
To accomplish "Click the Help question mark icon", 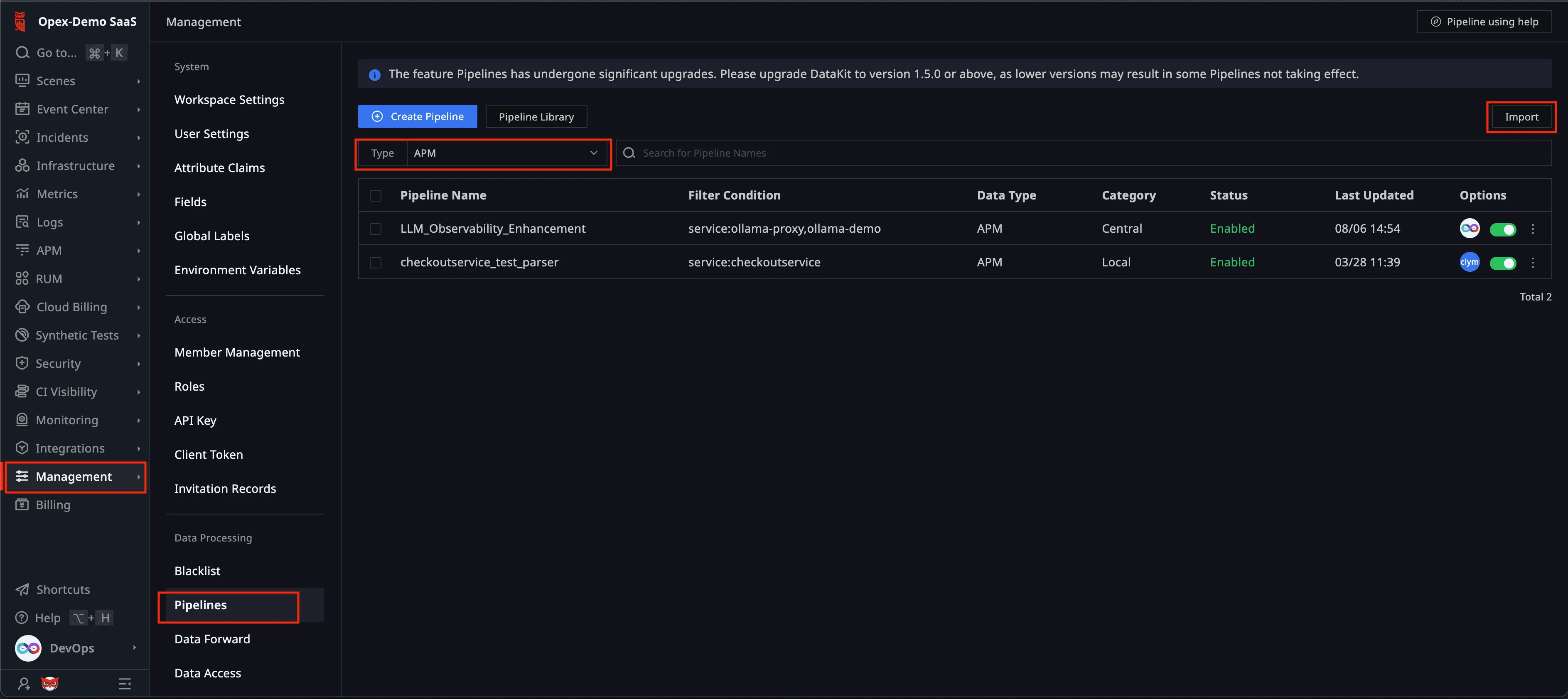I will click(22, 618).
